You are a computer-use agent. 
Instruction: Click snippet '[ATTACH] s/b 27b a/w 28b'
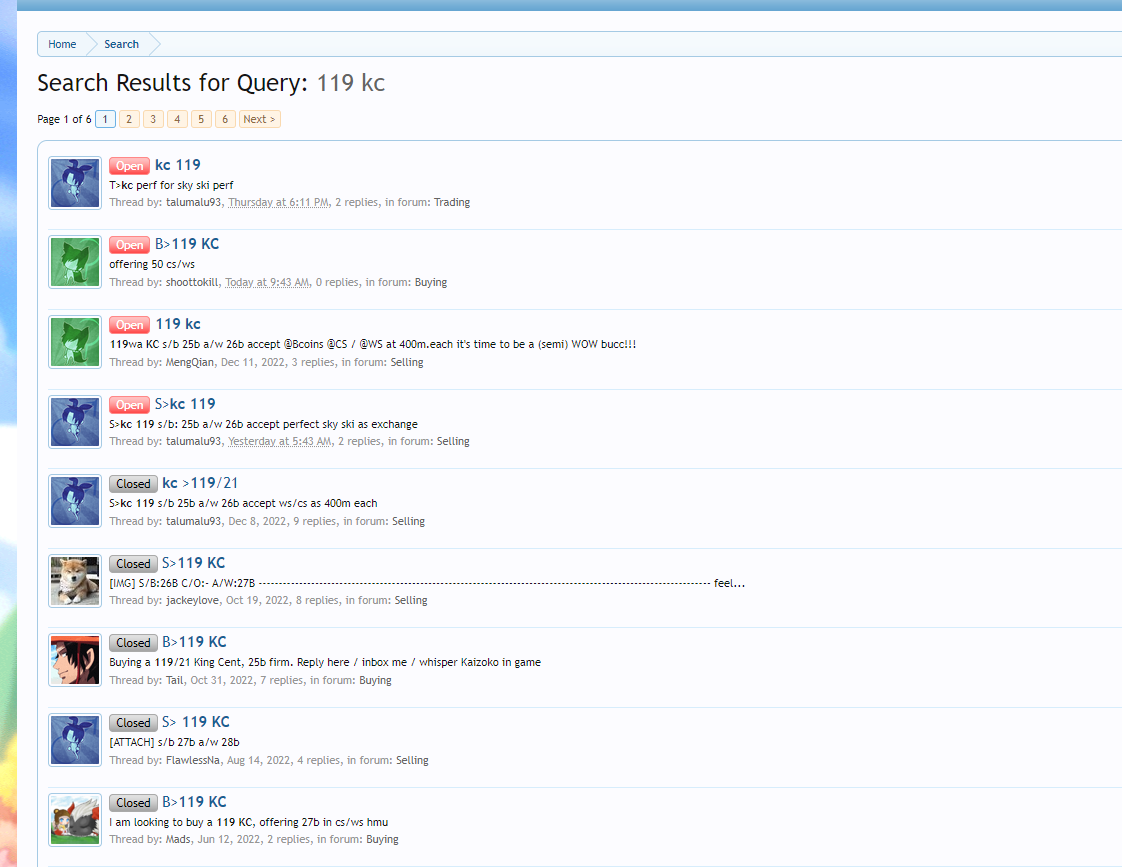click(x=174, y=742)
